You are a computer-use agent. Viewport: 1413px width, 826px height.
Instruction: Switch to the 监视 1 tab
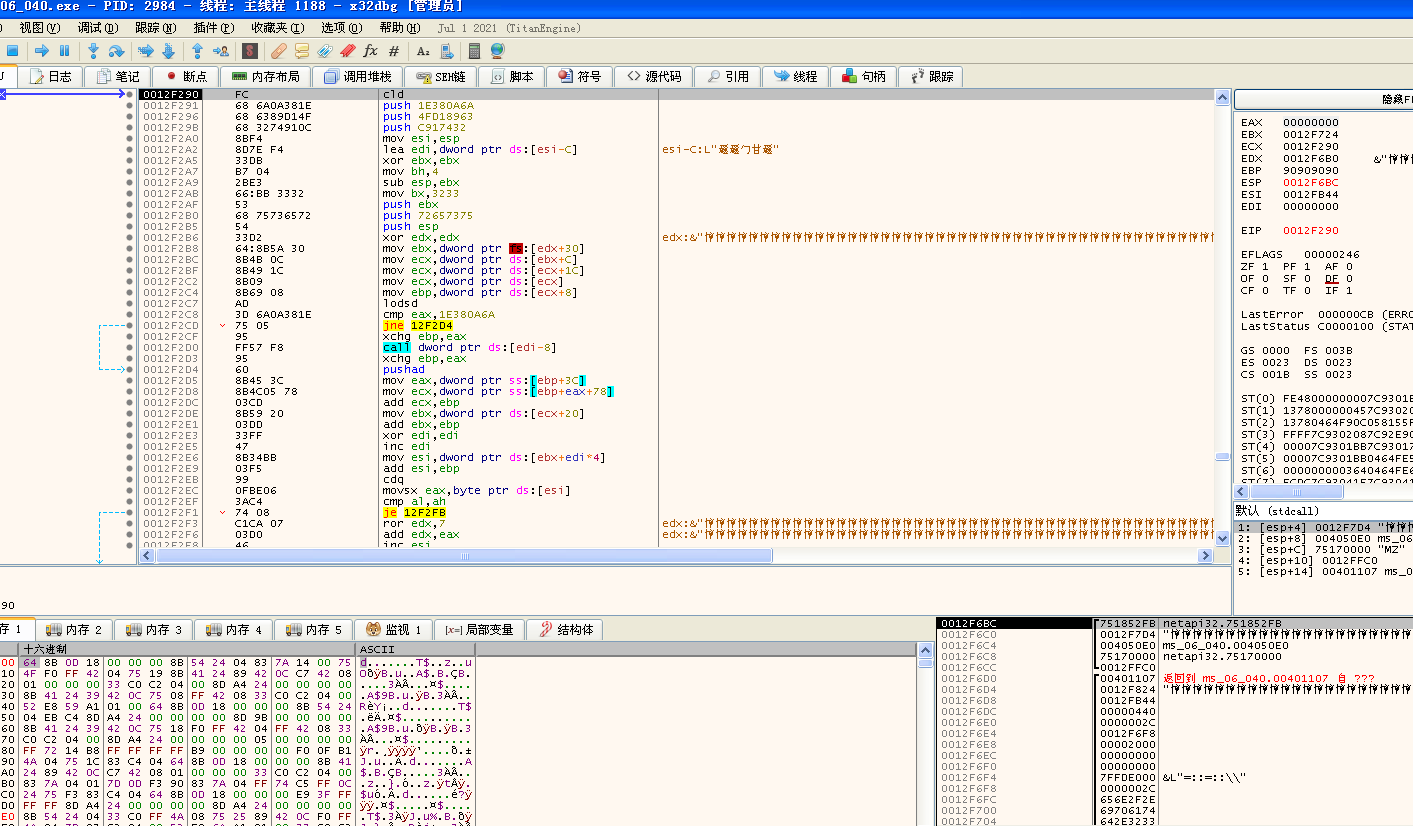point(397,629)
